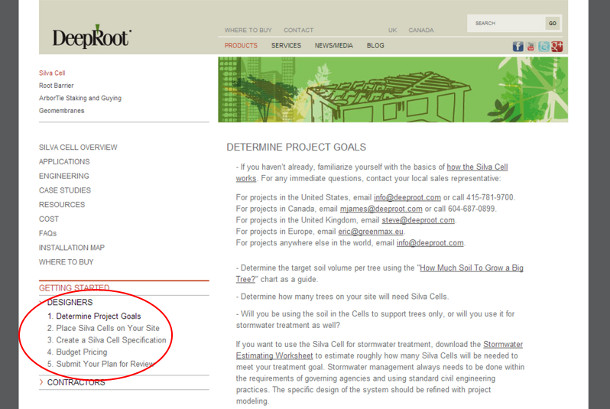Click the eric@greenmax.eu email link
The height and width of the screenshot is (409, 610).
coord(371,232)
